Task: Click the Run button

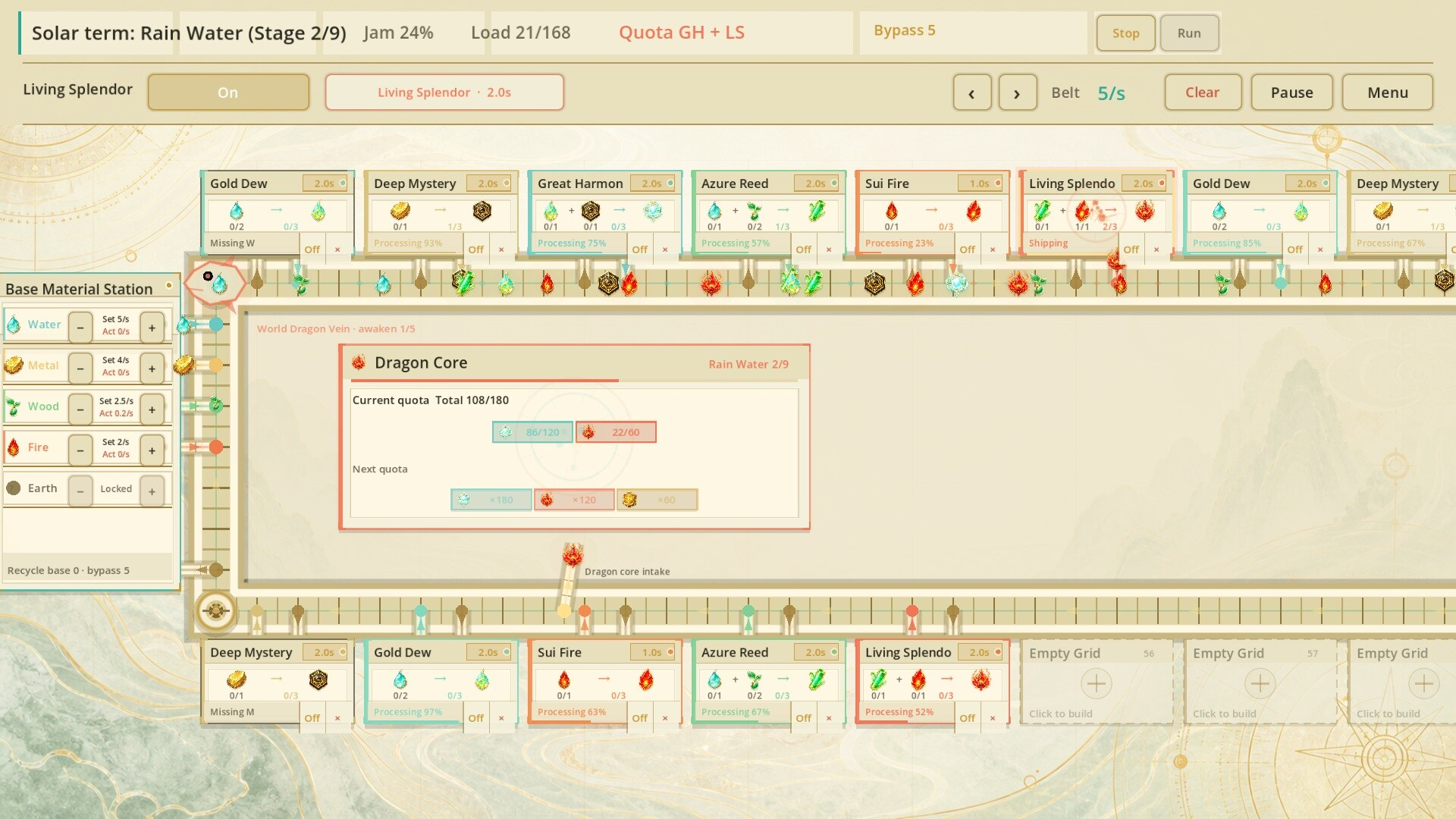Action: pos(1189,33)
